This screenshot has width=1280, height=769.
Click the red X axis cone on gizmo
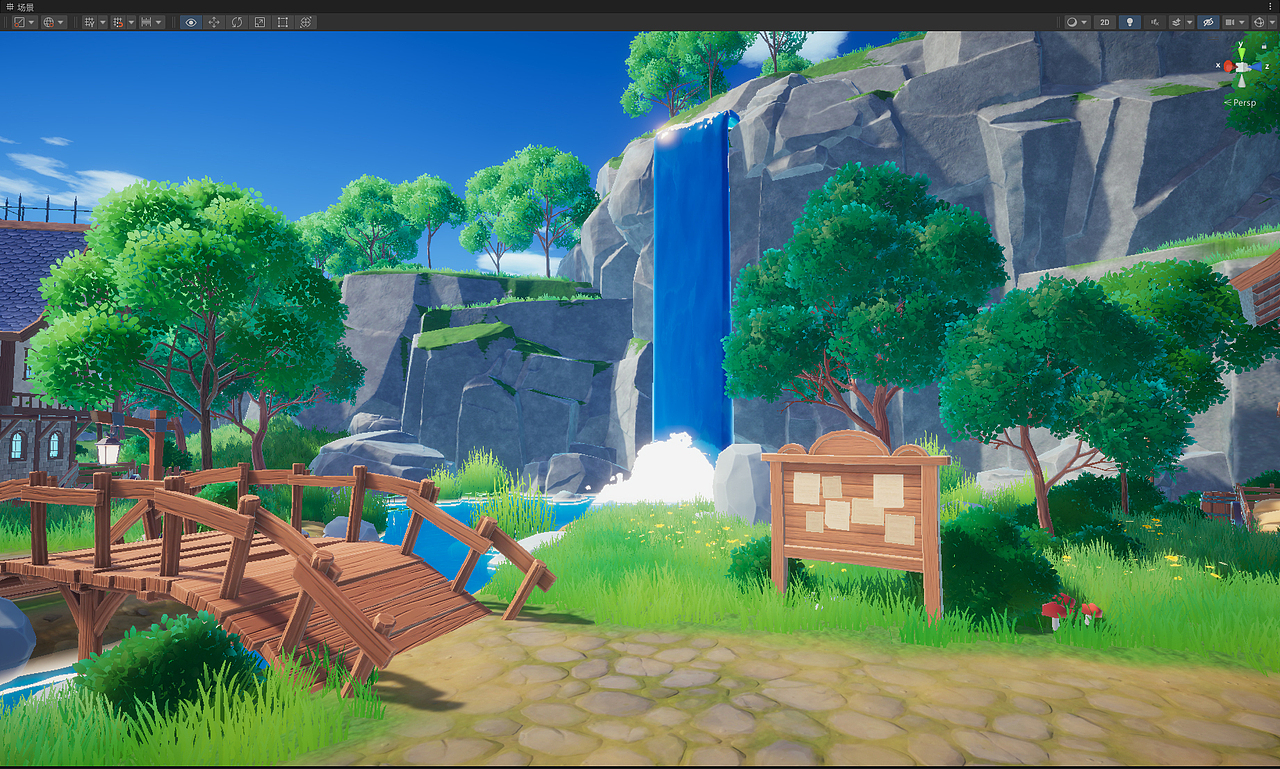1228,66
